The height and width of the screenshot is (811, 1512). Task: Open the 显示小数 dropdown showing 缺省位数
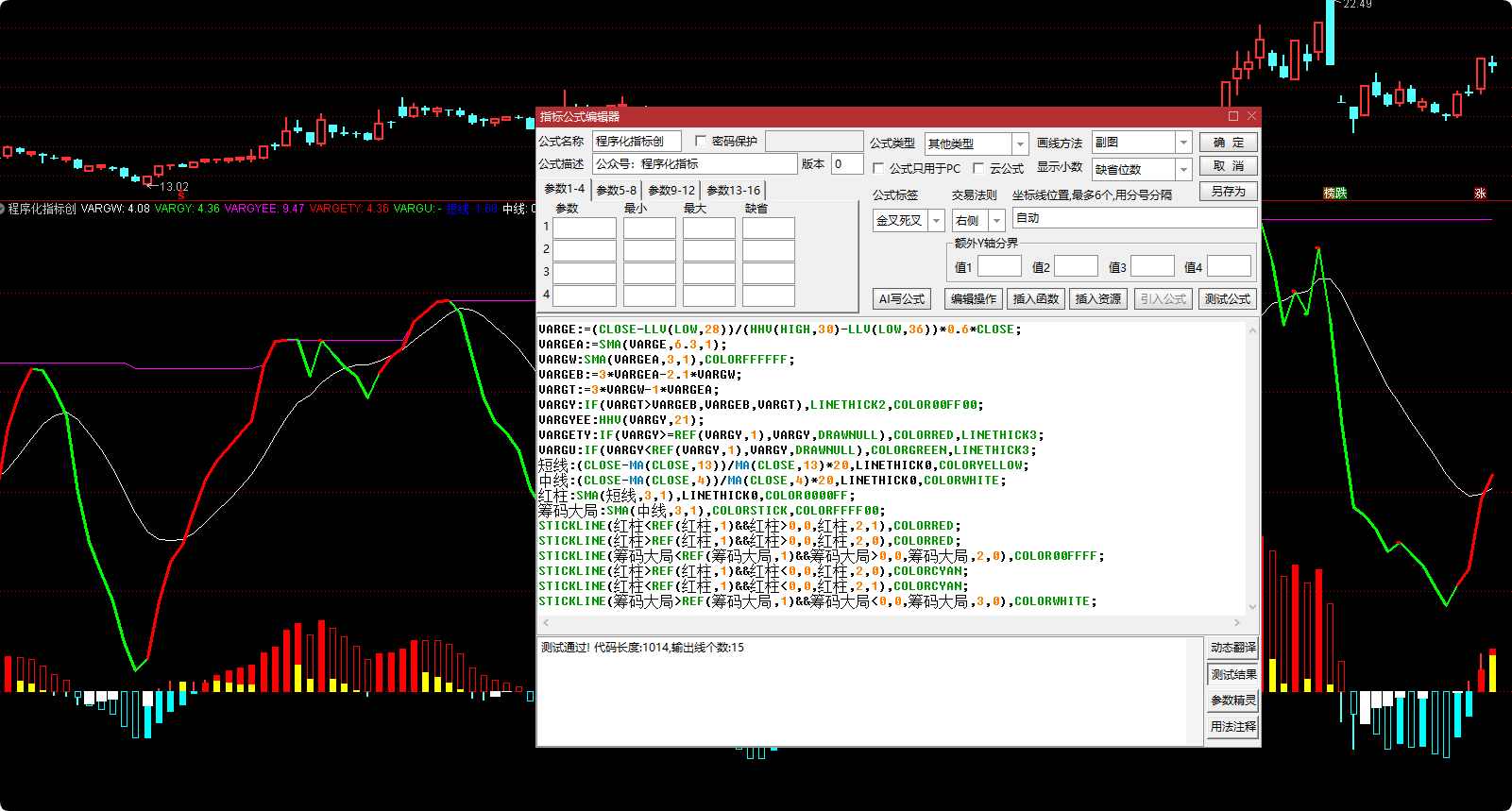1182,169
